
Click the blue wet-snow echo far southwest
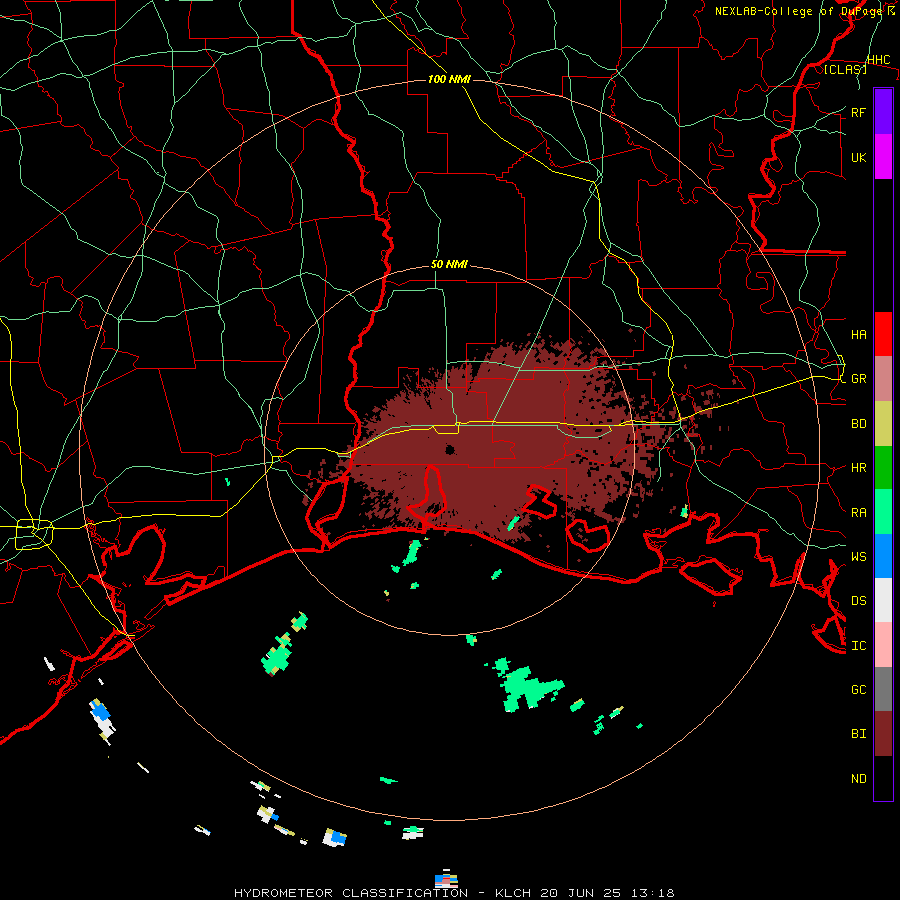[x=100, y=712]
